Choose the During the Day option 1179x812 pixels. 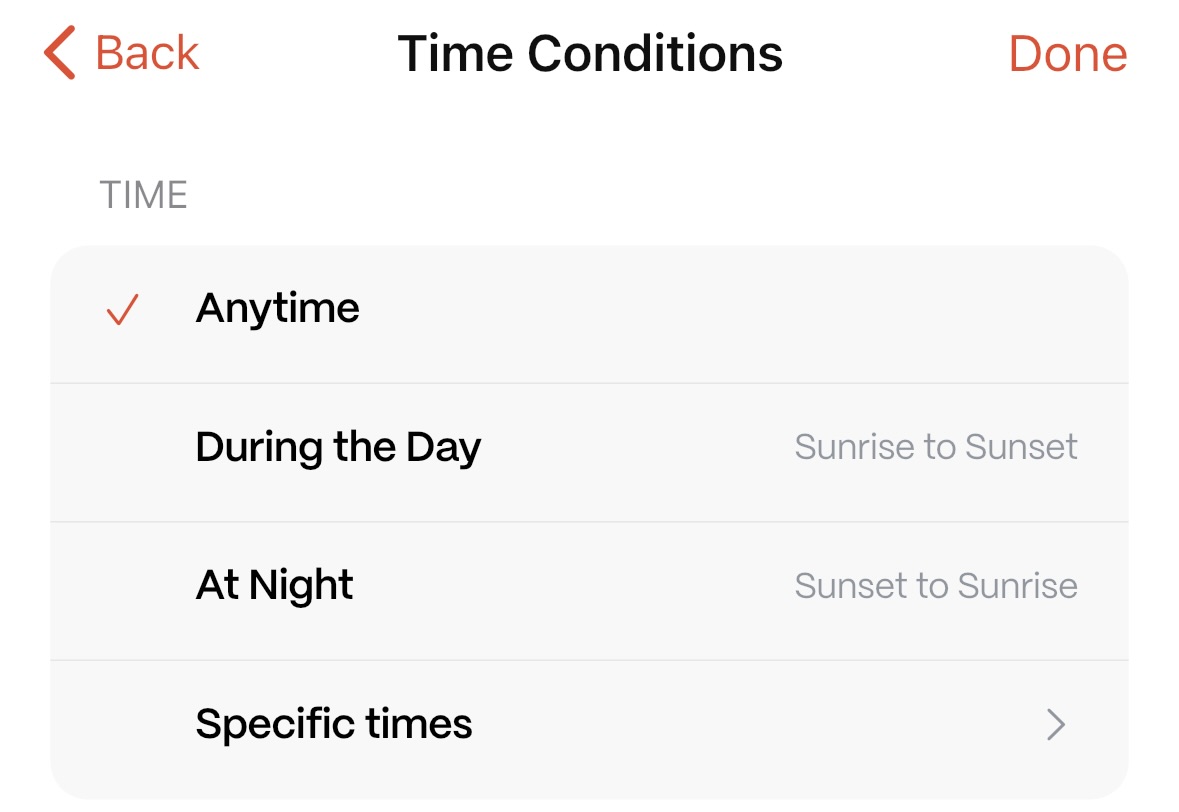pyautogui.click(x=338, y=447)
